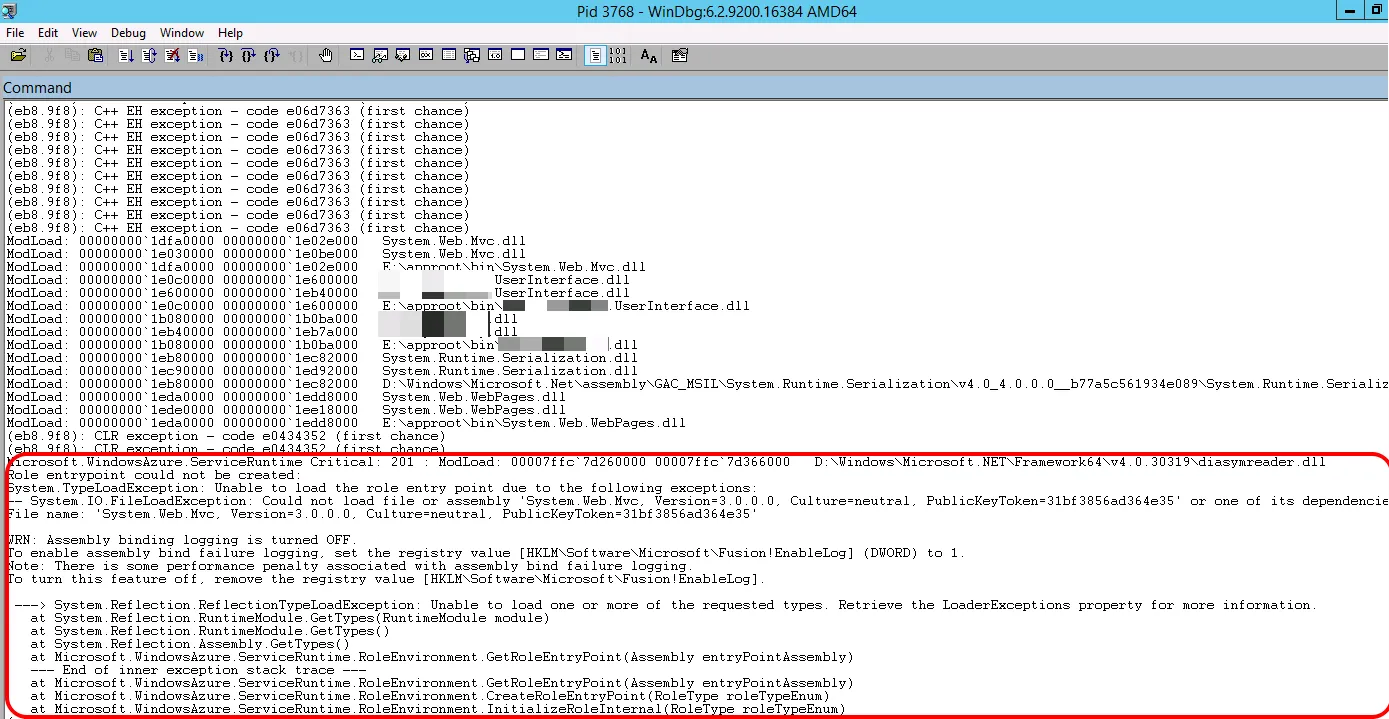Screen dimensions: 1389x719
Task: Open the Help menu
Action: pyautogui.click(x=230, y=33)
